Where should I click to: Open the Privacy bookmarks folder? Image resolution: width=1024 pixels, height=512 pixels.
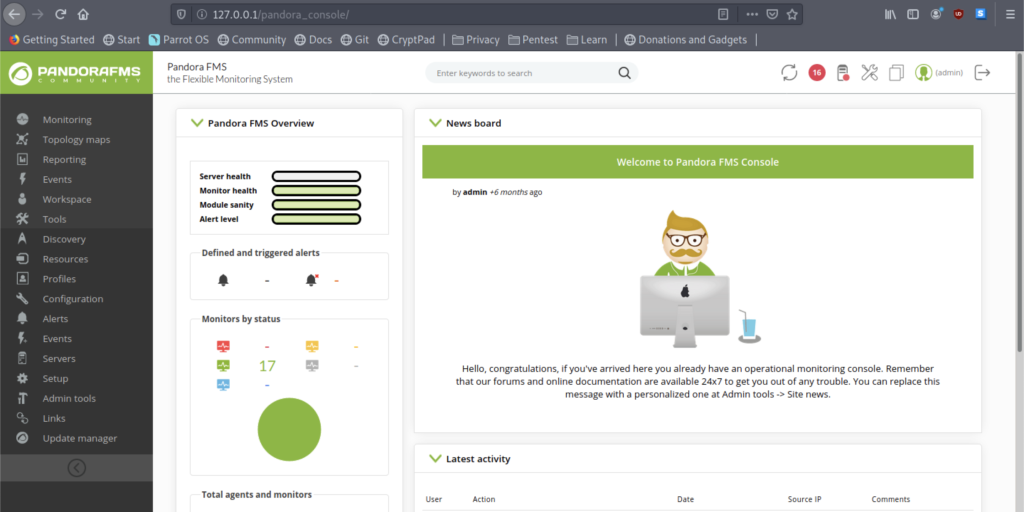pos(475,39)
